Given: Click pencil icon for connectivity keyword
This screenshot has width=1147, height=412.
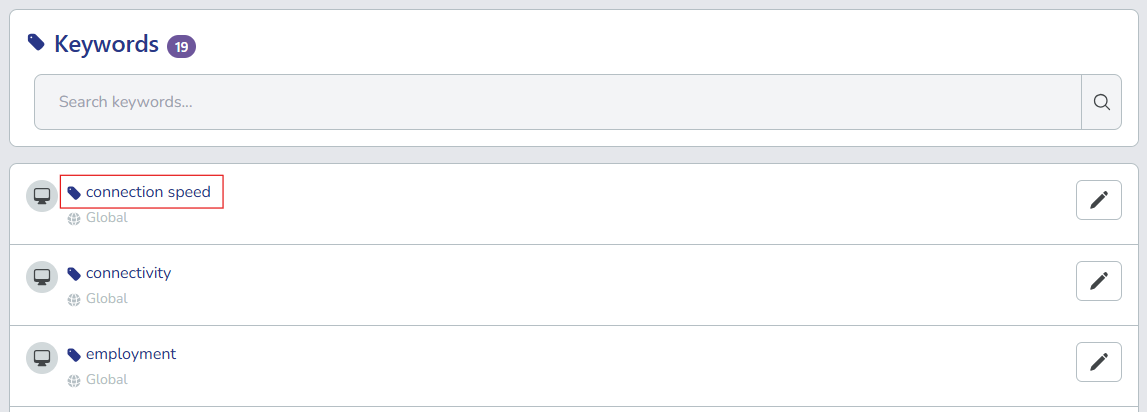Looking at the screenshot, I should click(1098, 281).
